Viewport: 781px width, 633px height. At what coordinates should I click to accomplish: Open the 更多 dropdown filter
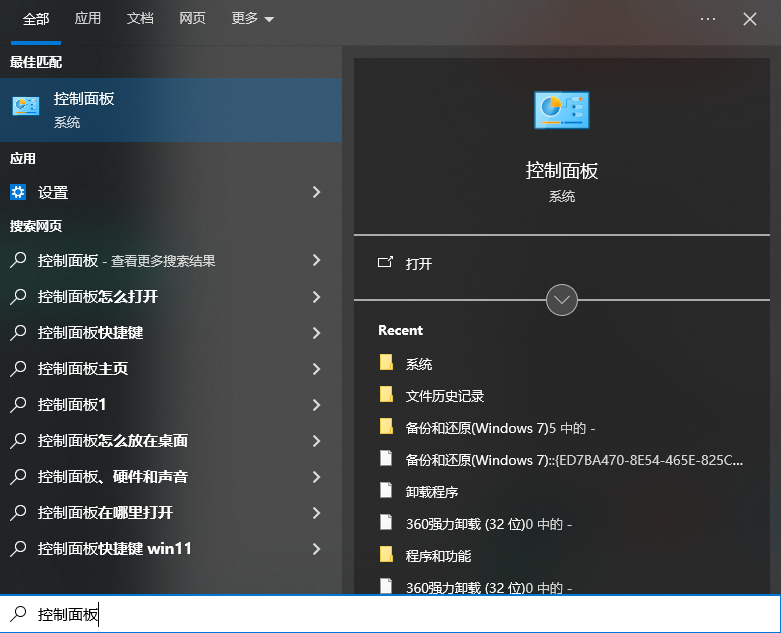[253, 18]
